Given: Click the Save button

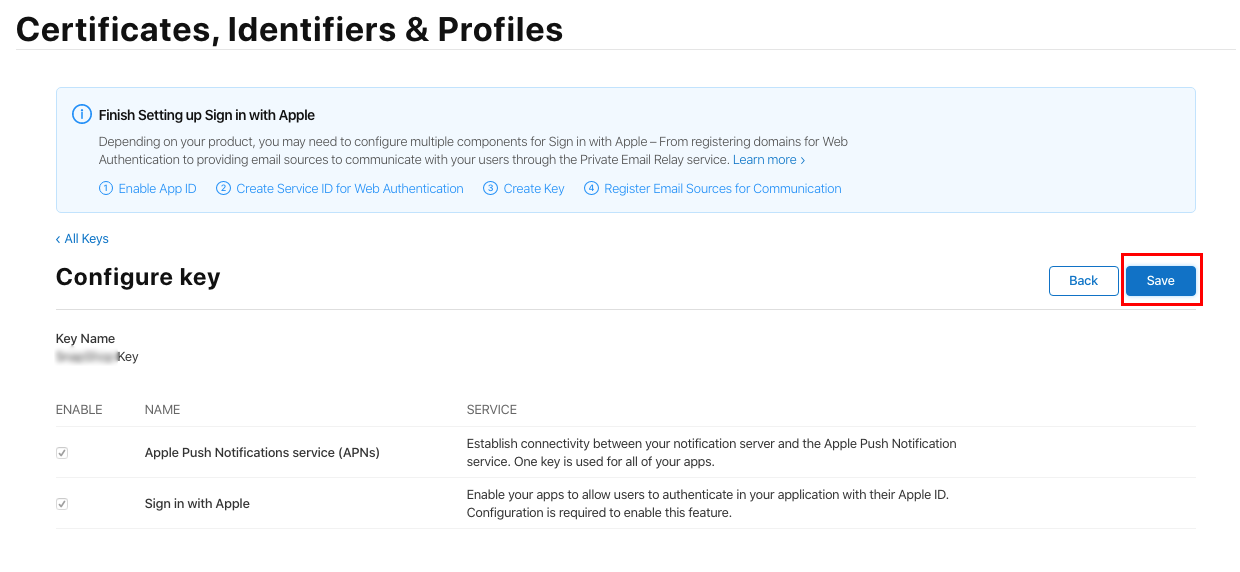Looking at the screenshot, I should [1161, 281].
